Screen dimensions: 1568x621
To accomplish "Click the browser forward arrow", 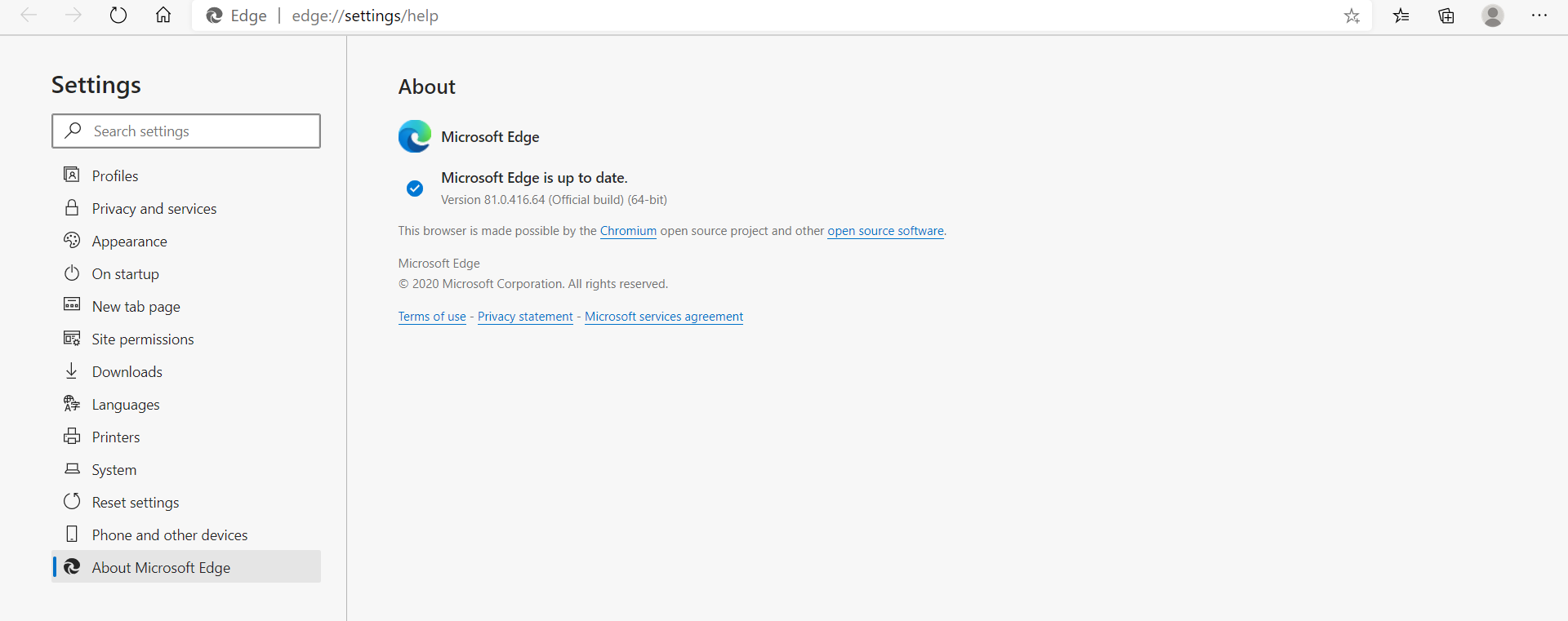I will 73,16.
